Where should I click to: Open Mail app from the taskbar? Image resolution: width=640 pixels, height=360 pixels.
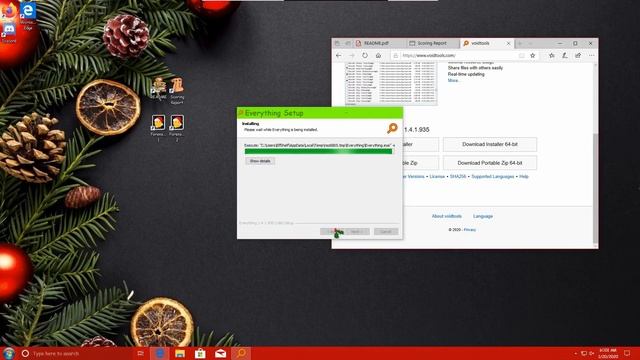[220, 353]
